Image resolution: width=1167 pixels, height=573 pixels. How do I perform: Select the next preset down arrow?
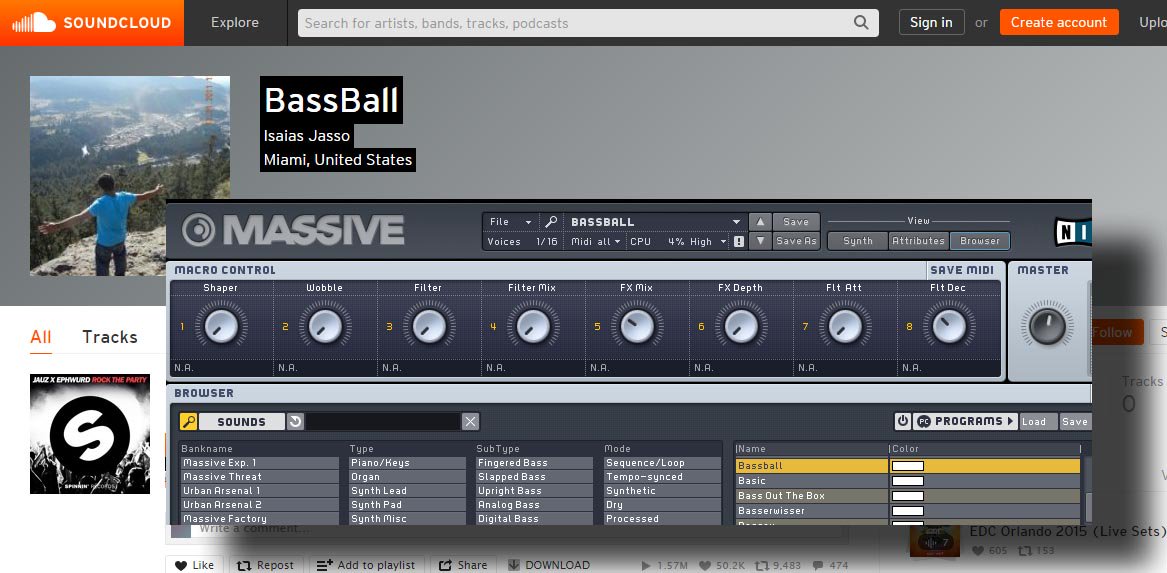pos(759,241)
